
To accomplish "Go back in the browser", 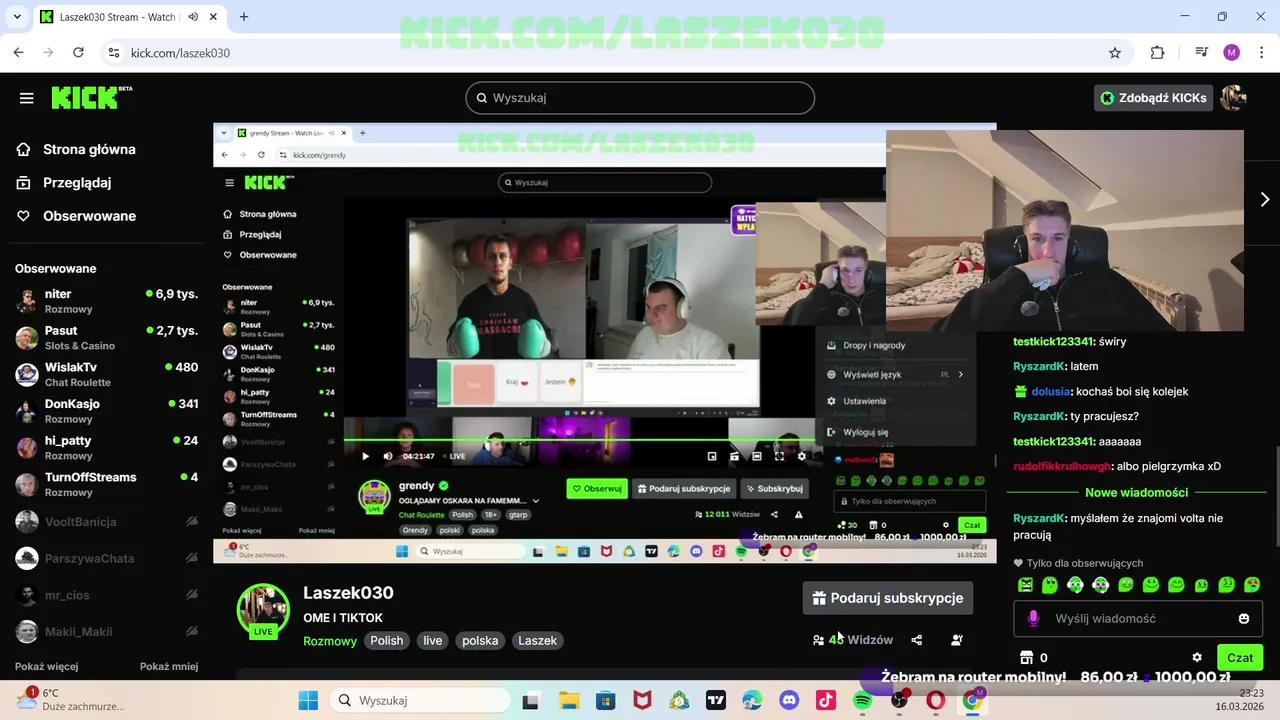I will [18, 52].
